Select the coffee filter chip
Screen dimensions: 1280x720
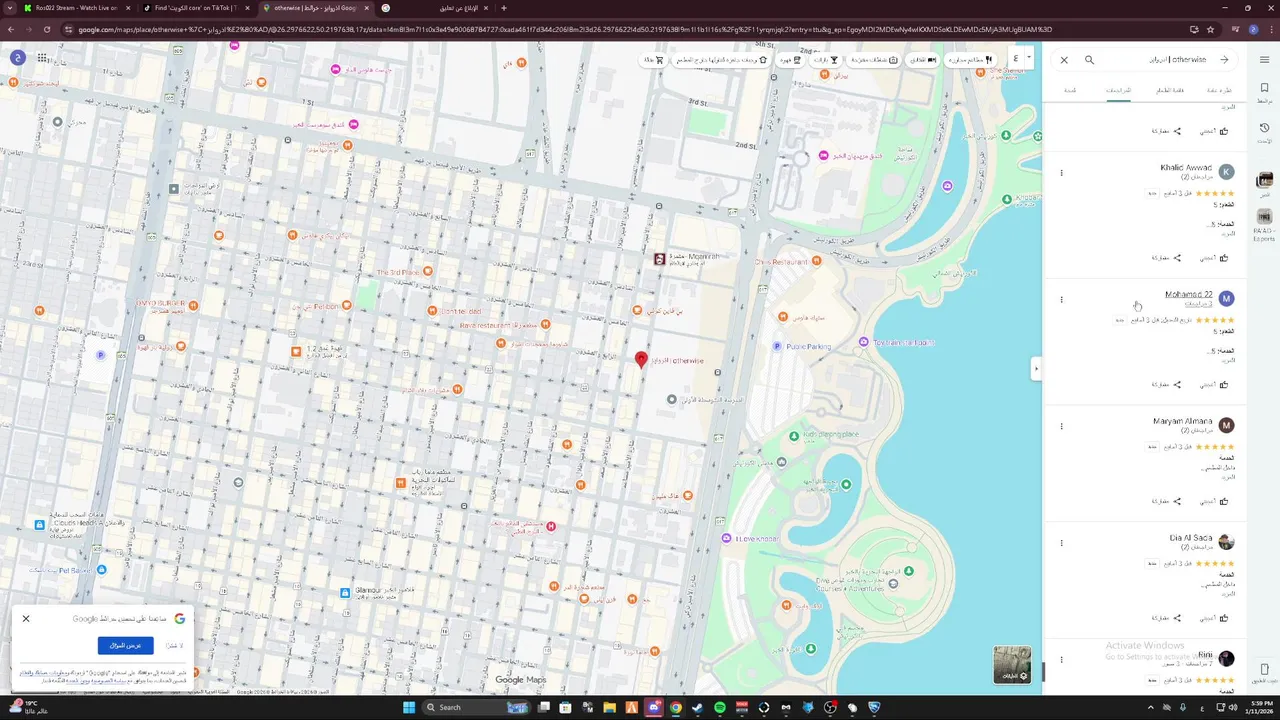[x=790, y=60]
